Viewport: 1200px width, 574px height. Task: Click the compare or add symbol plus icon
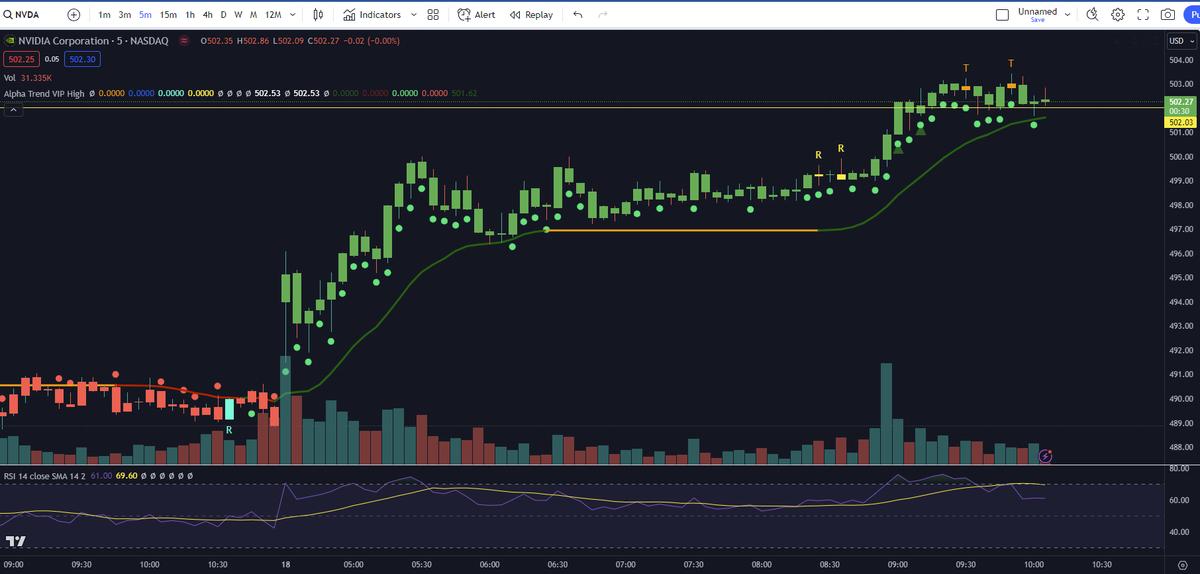[74, 15]
